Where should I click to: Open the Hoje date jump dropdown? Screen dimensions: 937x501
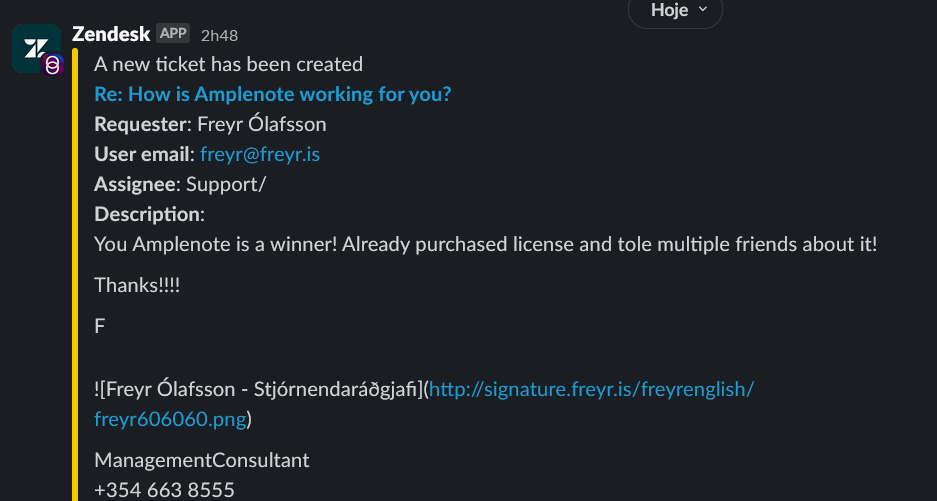point(675,11)
